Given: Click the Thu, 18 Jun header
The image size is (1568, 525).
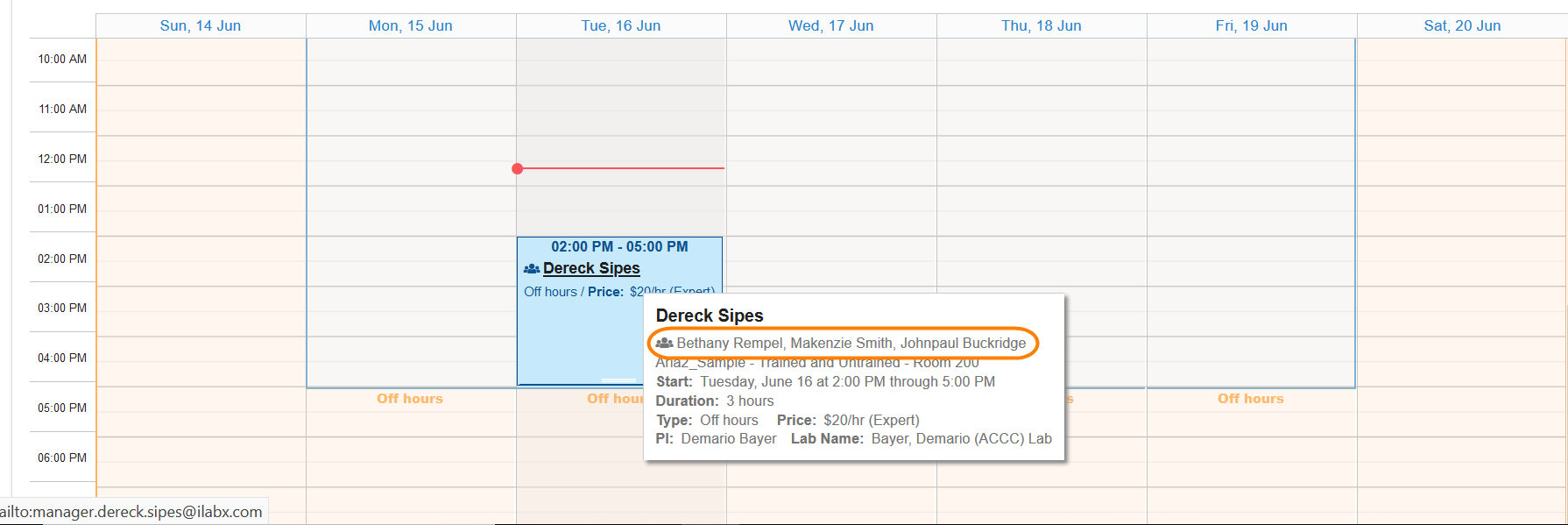Looking at the screenshot, I should [x=1042, y=25].
